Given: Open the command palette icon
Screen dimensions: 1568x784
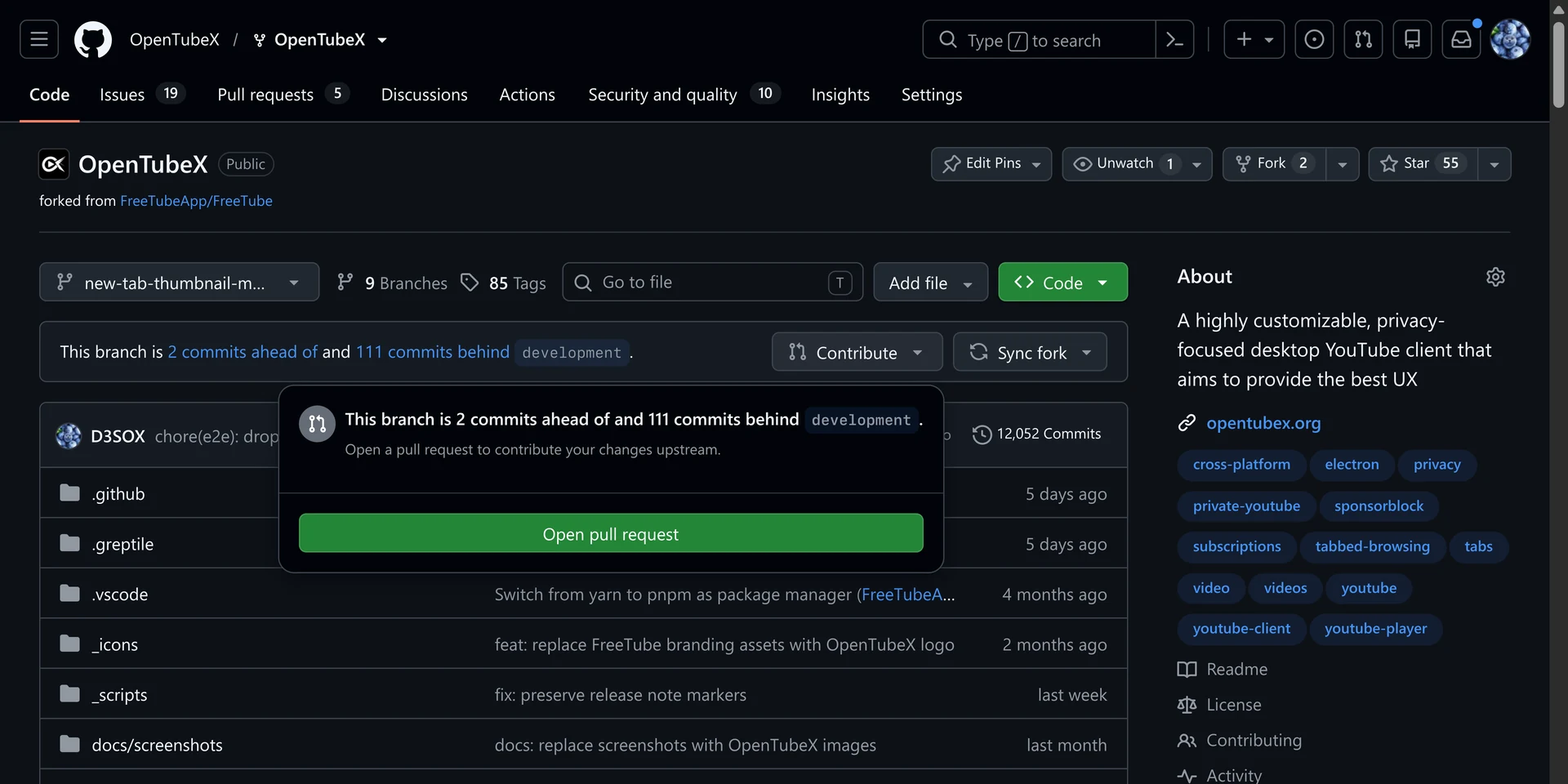Looking at the screenshot, I should [x=1174, y=39].
